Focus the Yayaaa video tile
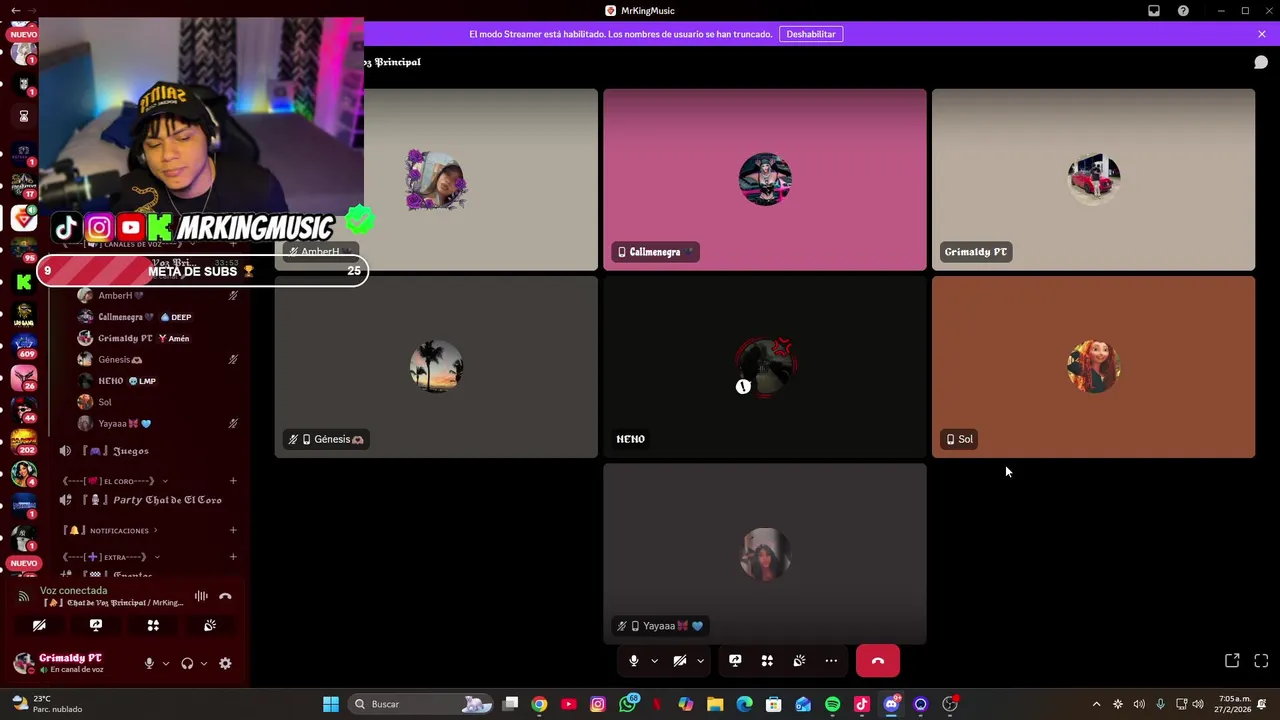1280x720 pixels. (x=765, y=554)
